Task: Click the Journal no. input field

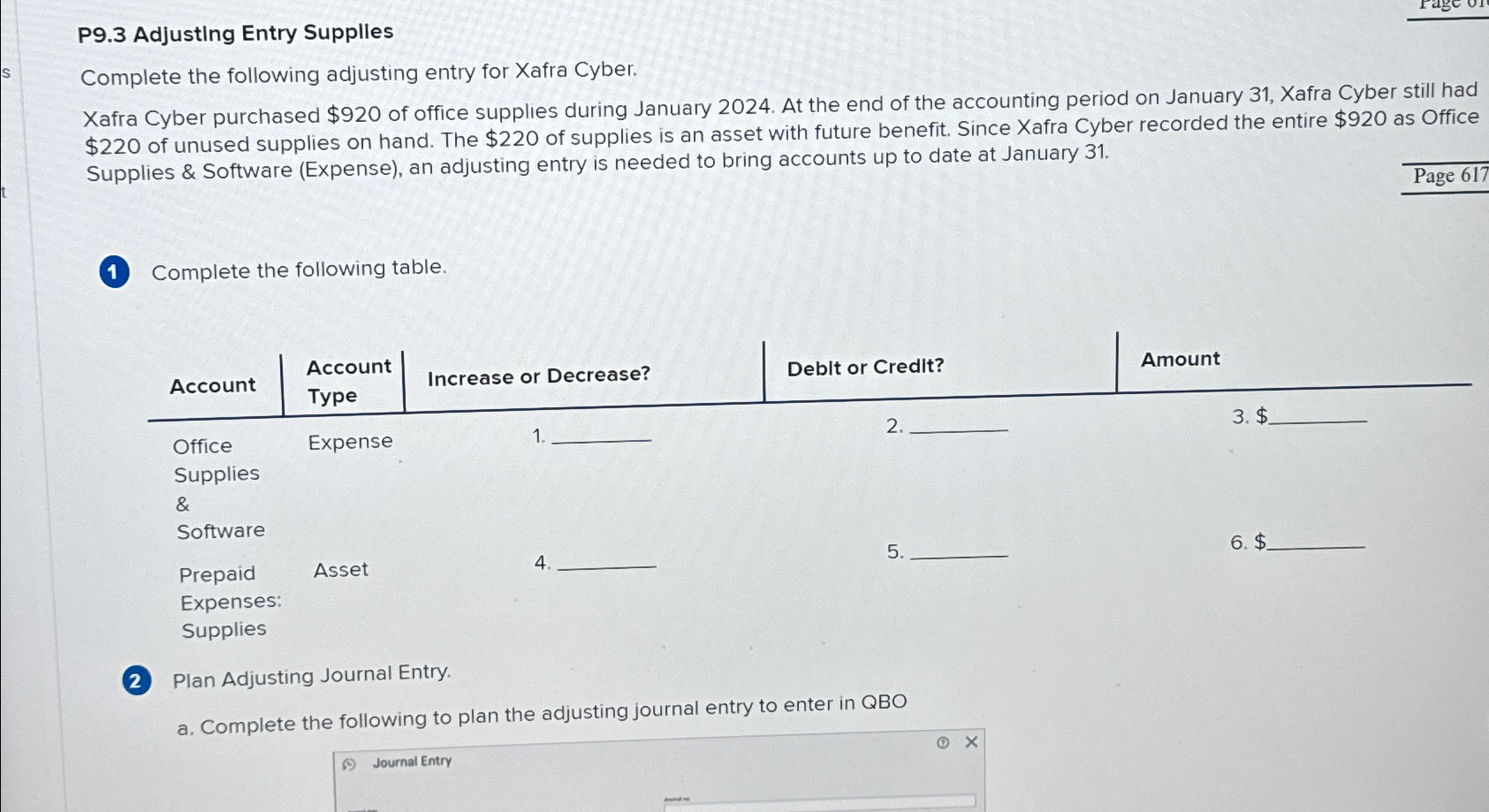Action: 817,803
